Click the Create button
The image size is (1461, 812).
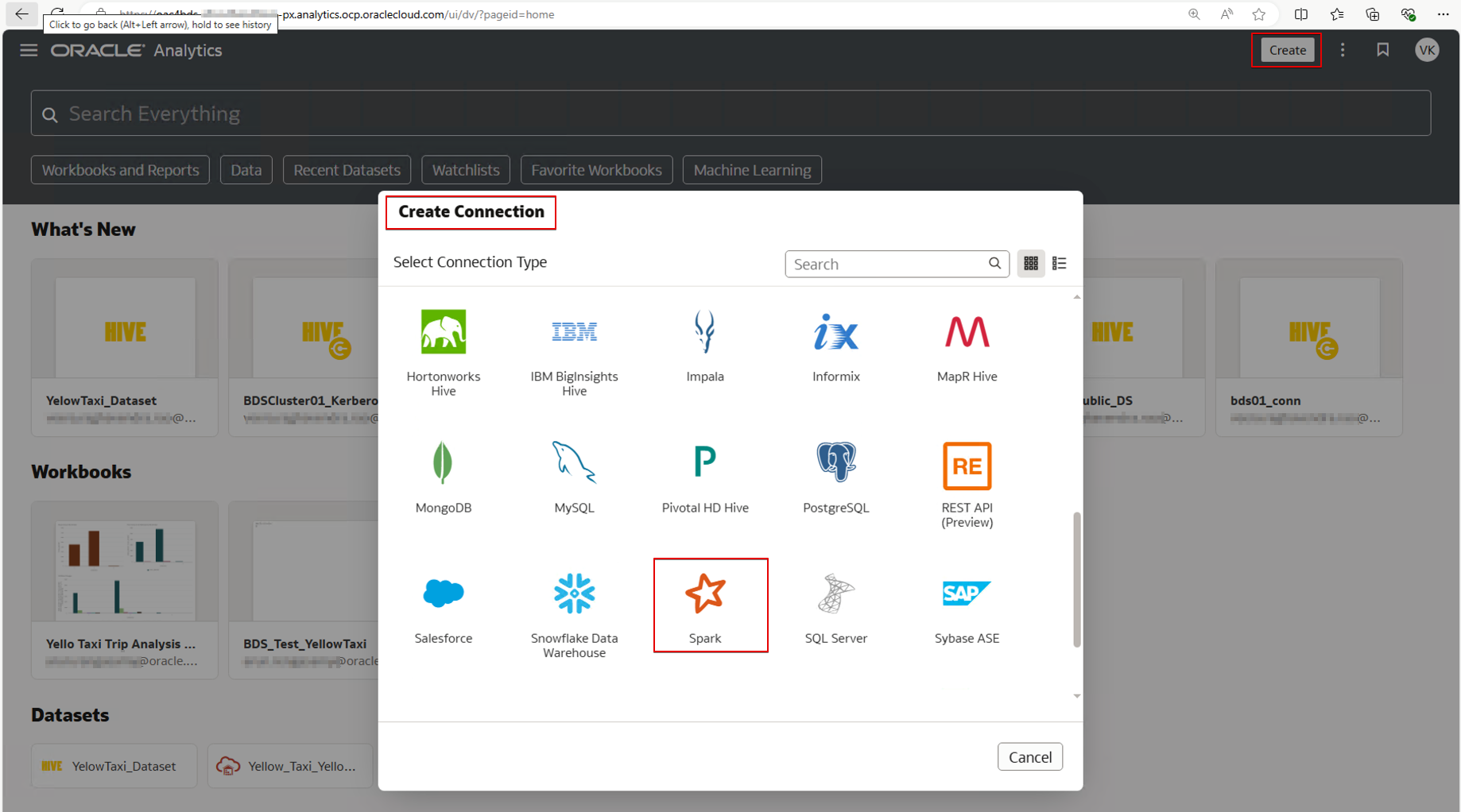pos(1287,50)
